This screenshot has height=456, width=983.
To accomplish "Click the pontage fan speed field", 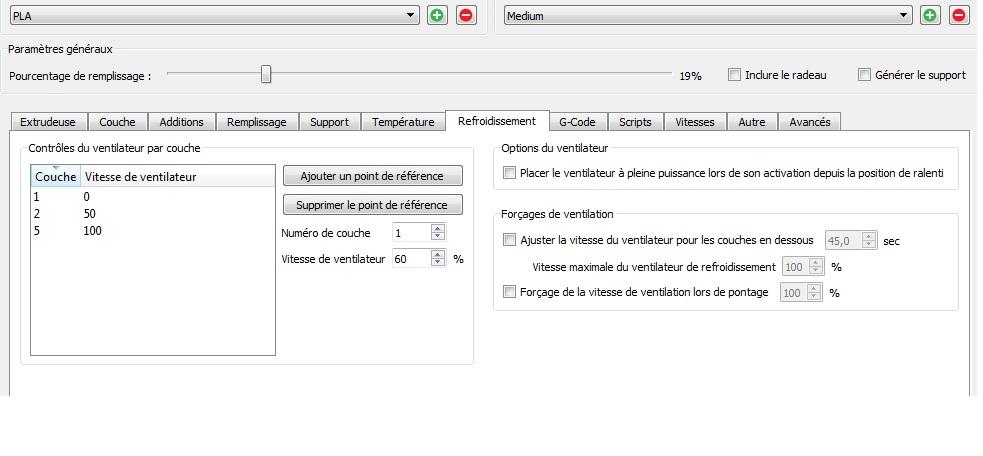I will tap(794, 293).
